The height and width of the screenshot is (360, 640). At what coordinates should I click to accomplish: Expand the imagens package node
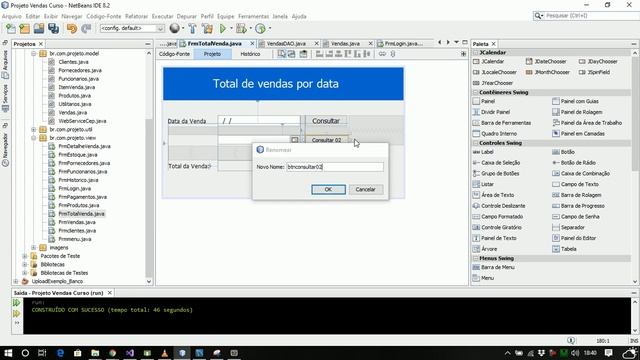click(34, 247)
